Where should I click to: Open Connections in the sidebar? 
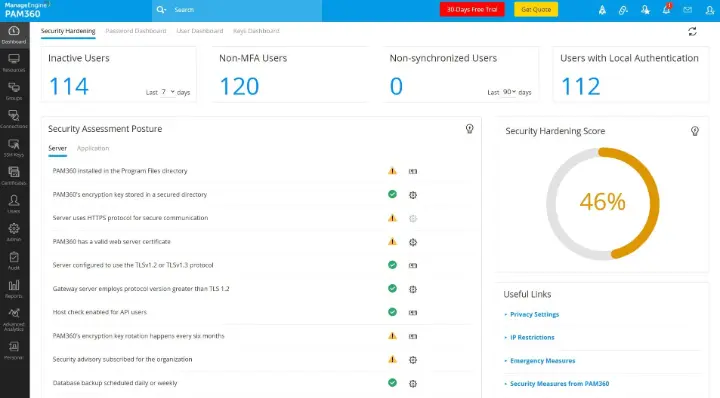click(14, 120)
